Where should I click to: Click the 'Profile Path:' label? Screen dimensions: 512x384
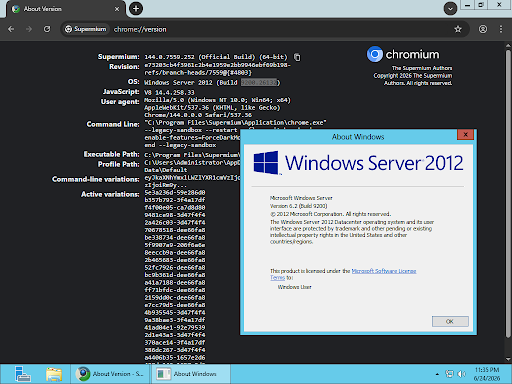click(x=119, y=164)
